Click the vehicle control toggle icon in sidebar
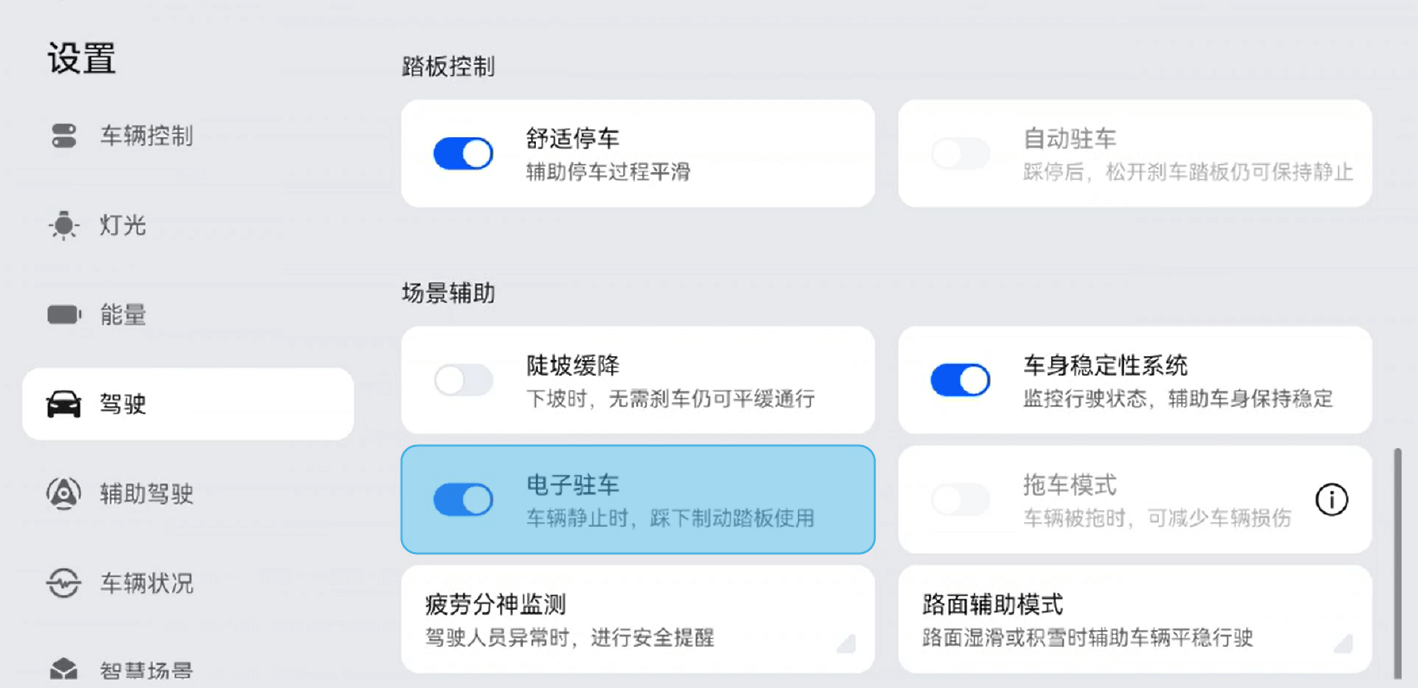The height and width of the screenshot is (688, 1418). (64, 136)
